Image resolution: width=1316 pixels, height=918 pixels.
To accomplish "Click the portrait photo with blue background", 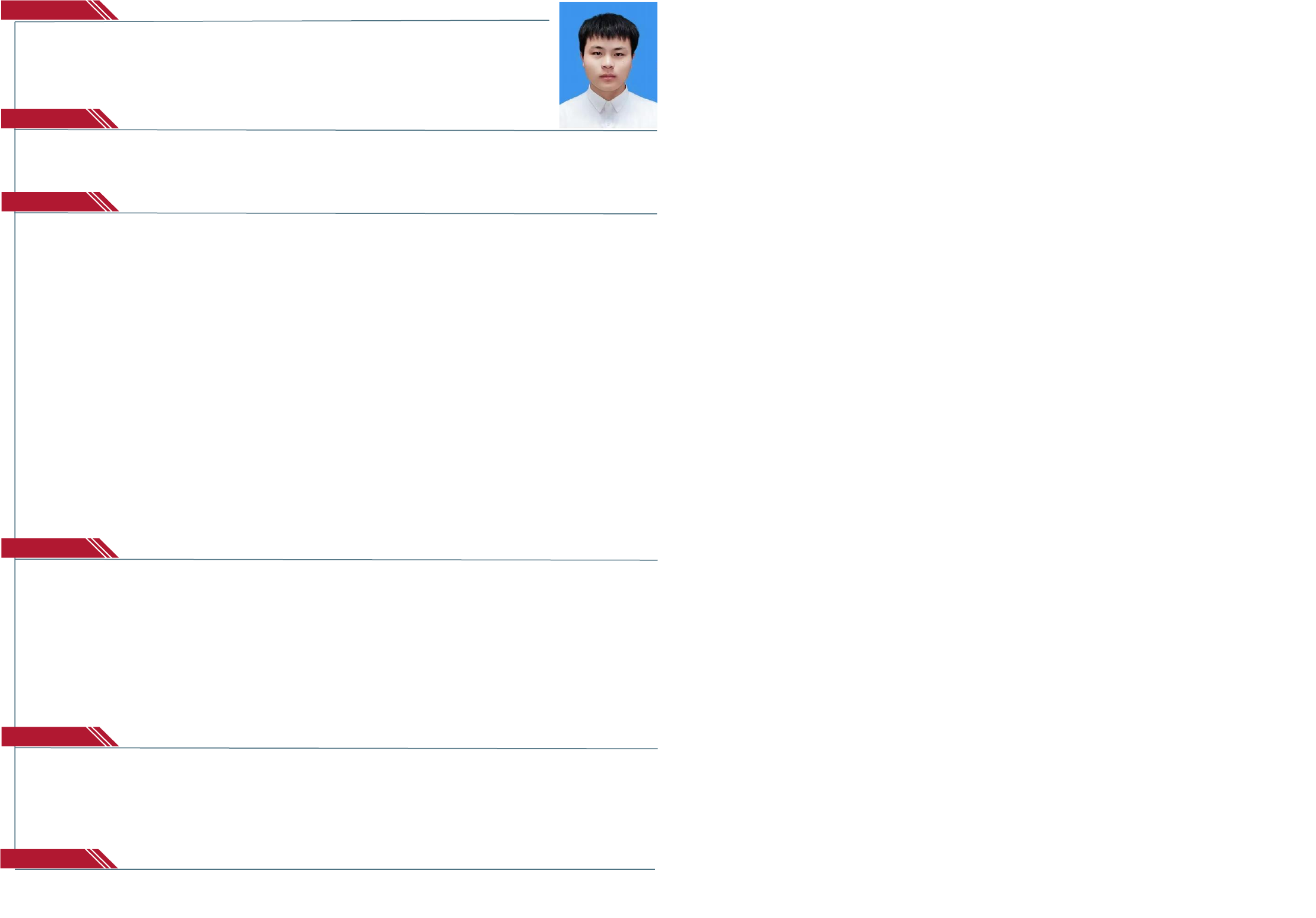I will [x=608, y=65].
